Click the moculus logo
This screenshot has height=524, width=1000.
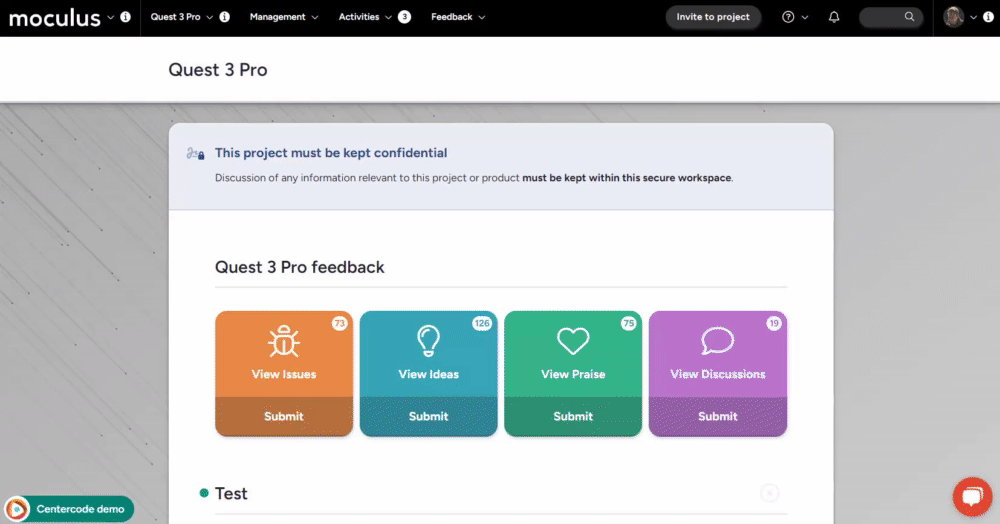point(54,18)
